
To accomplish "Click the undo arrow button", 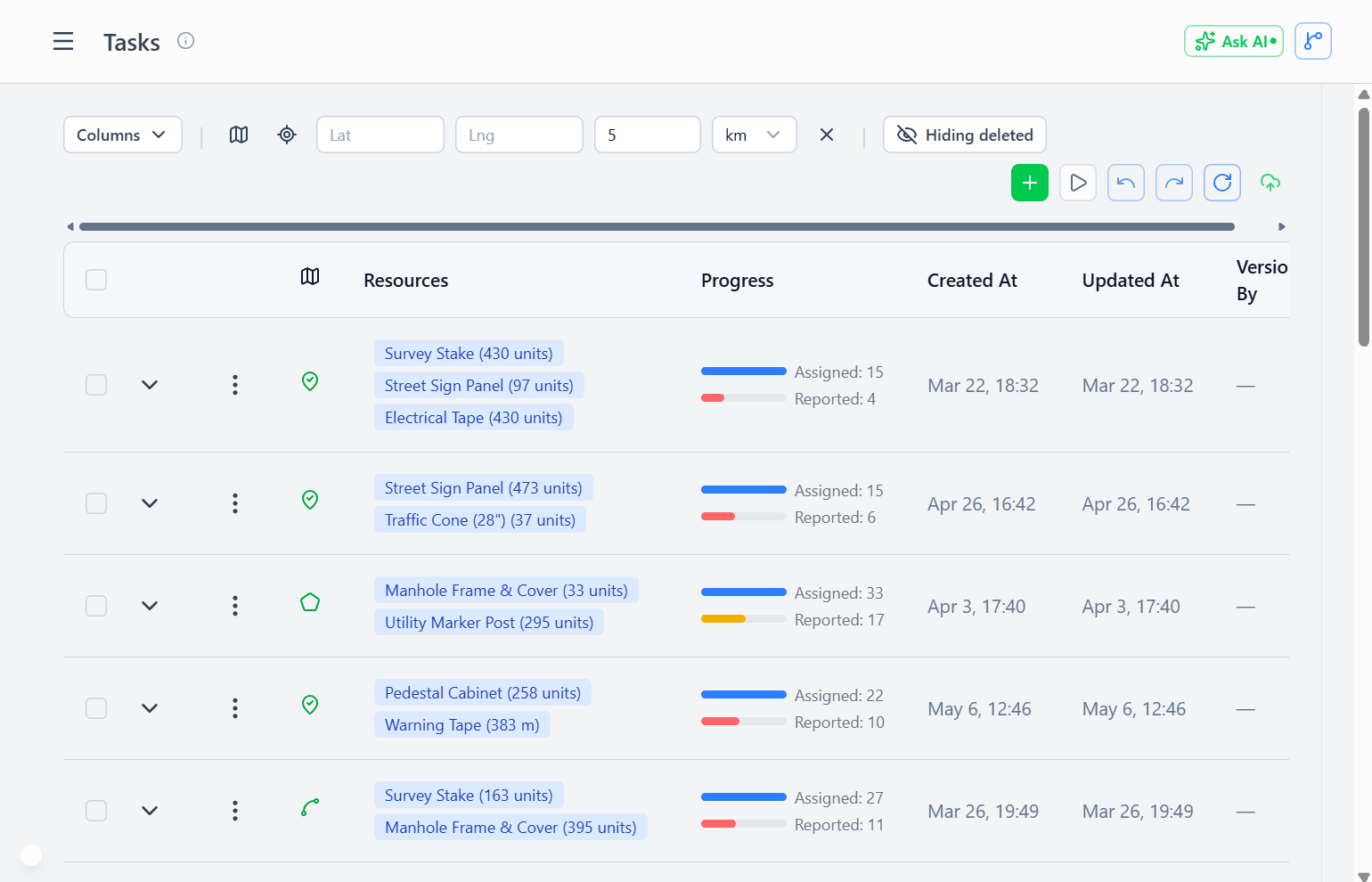I will click(x=1126, y=183).
